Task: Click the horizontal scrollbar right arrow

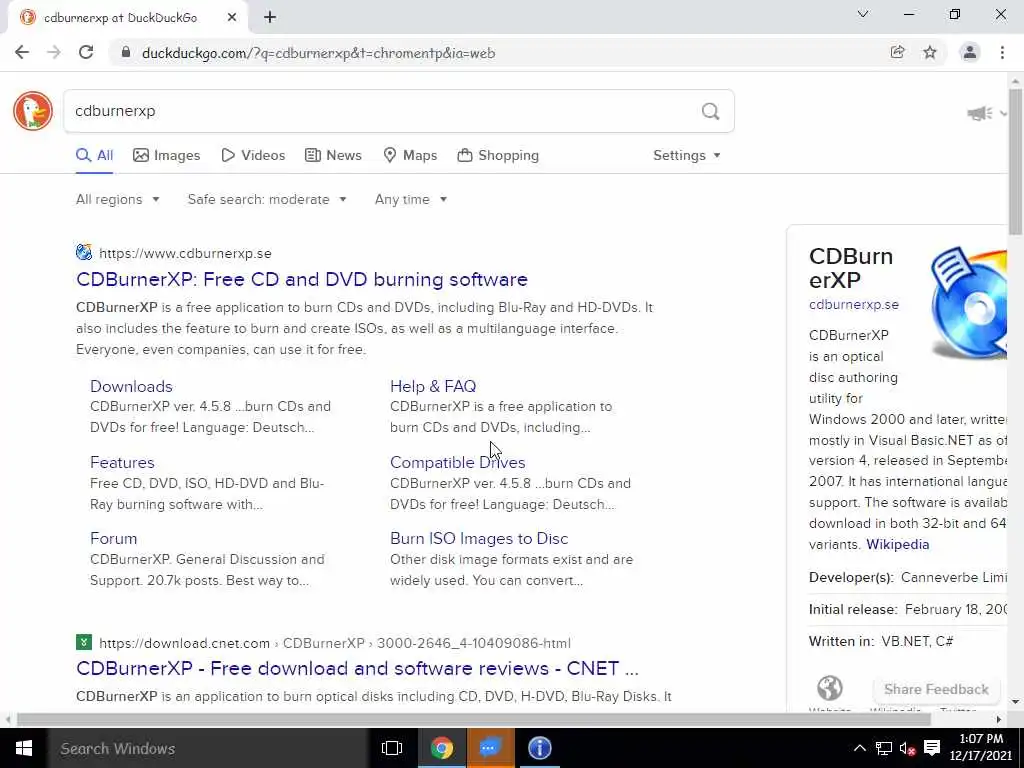Action: (999, 720)
